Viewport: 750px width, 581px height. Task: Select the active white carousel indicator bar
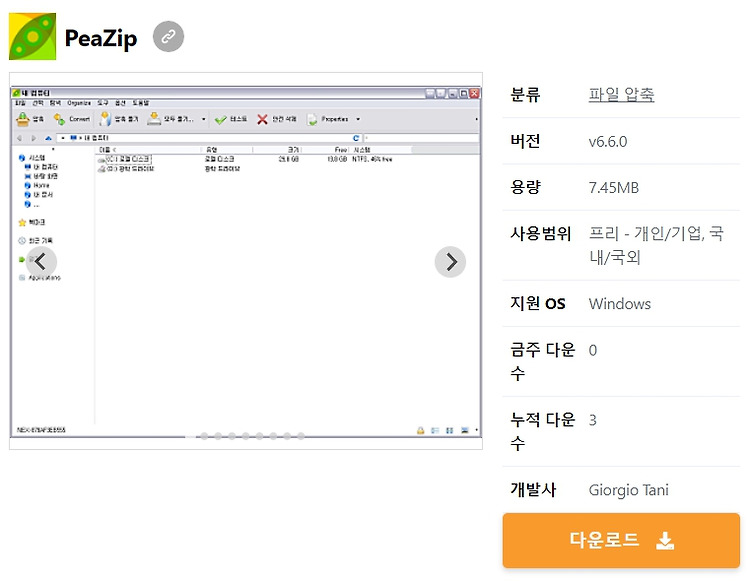(190, 436)
